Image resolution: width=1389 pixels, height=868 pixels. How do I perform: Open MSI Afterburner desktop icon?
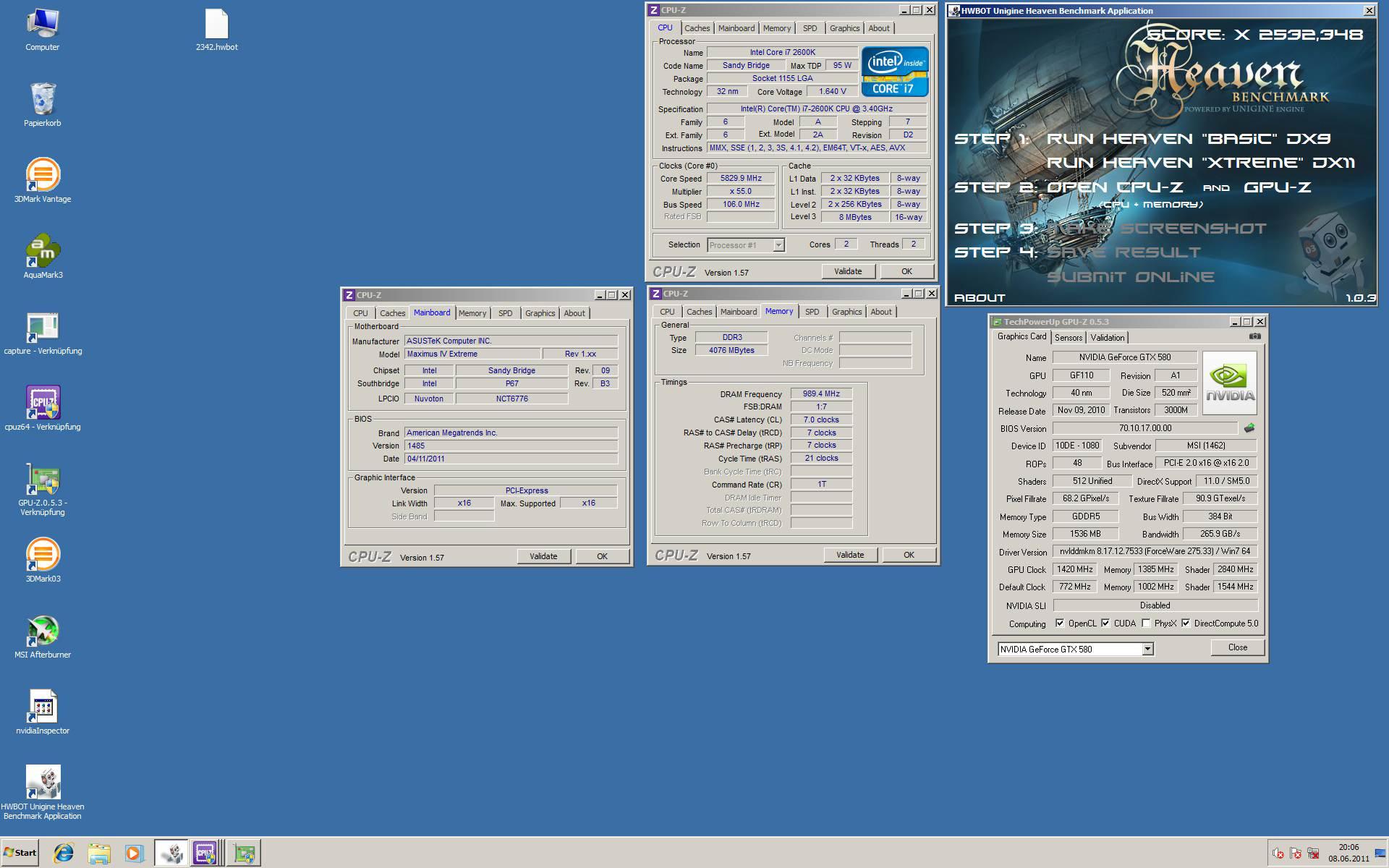pos(43,637)
